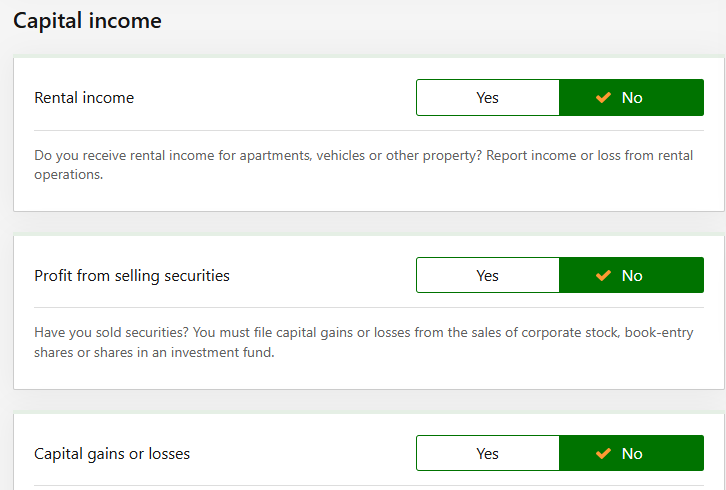
Task: Set Rental income to Yes
Action: pyautogui.click(x=487, y=98)
